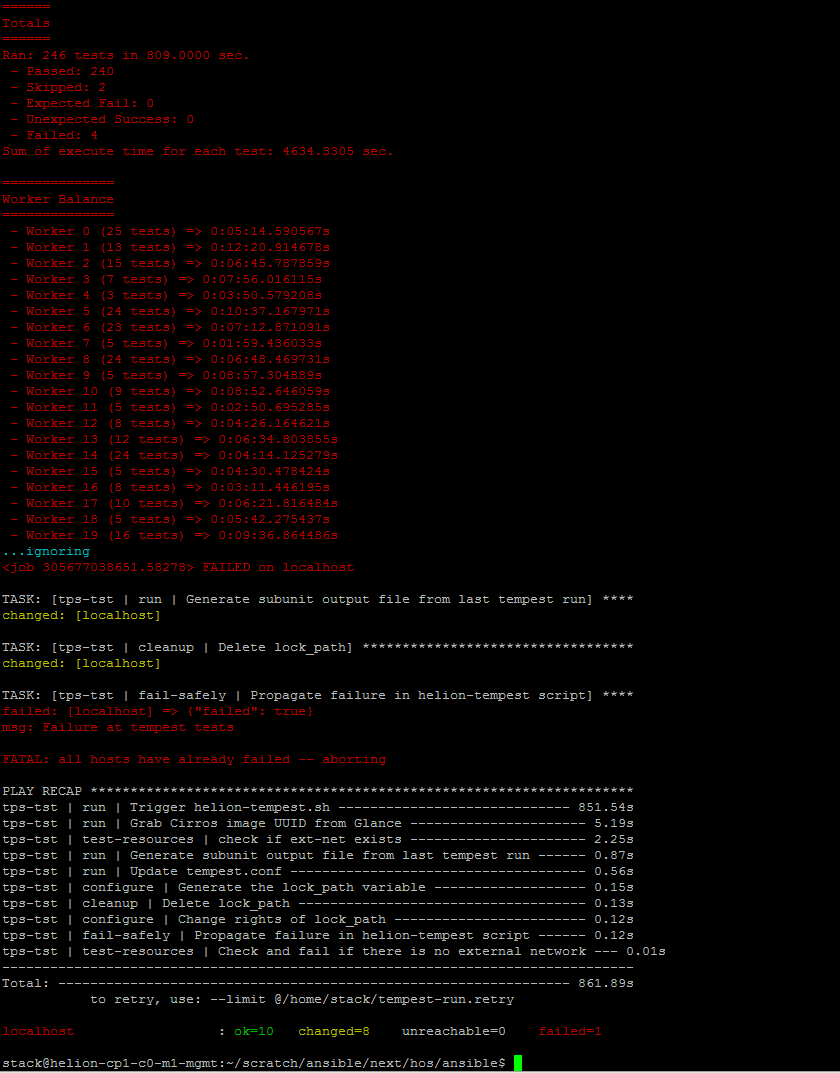Click the yellow 'changed=8' value
The width and height of the screenshot is (840, 1073).
pyautogui.click(x=334, y=1031)
